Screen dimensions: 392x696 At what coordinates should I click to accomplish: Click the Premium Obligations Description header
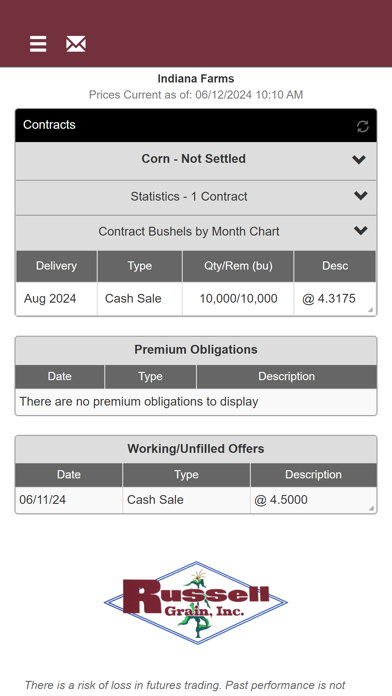286,376
